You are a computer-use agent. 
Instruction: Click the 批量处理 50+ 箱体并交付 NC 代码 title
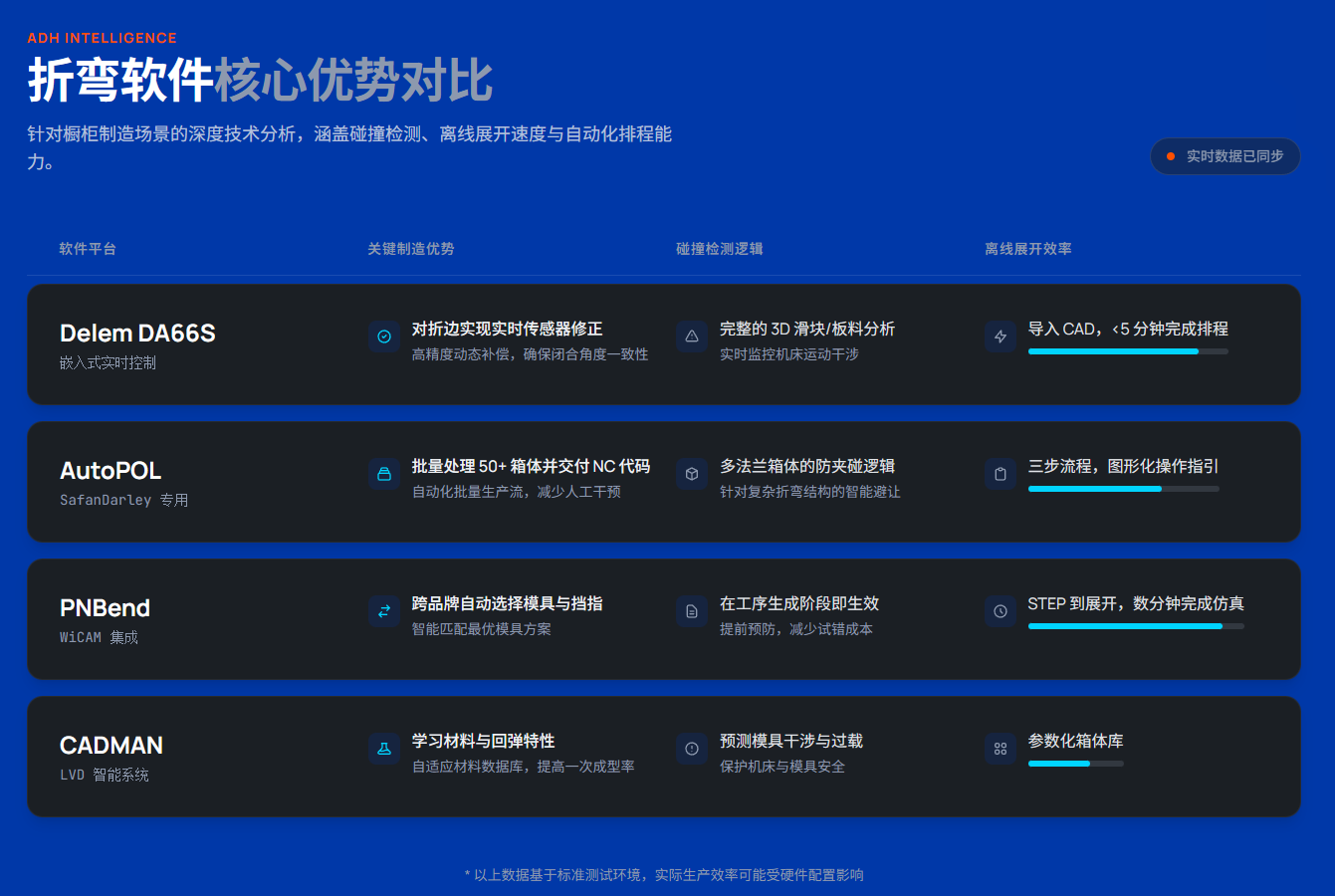532,466
